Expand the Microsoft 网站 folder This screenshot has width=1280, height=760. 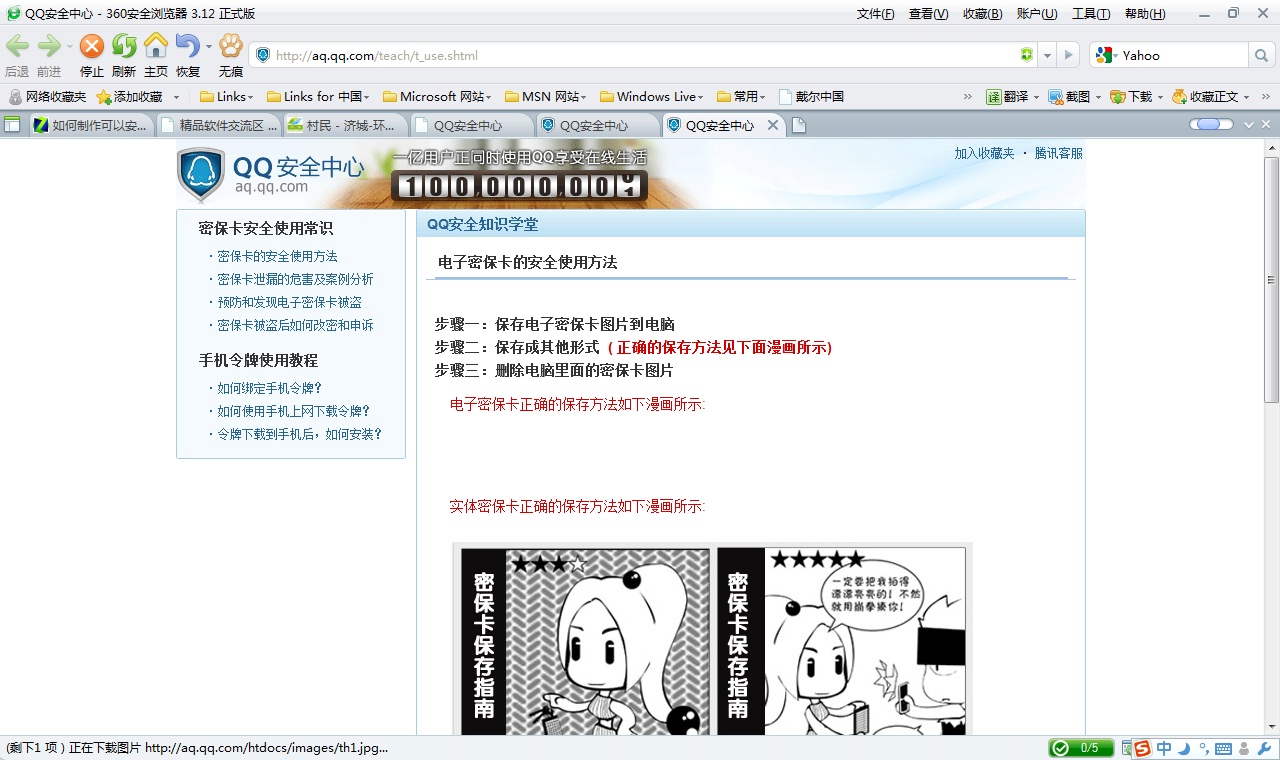pyautogui.click(x=438, y=97)
